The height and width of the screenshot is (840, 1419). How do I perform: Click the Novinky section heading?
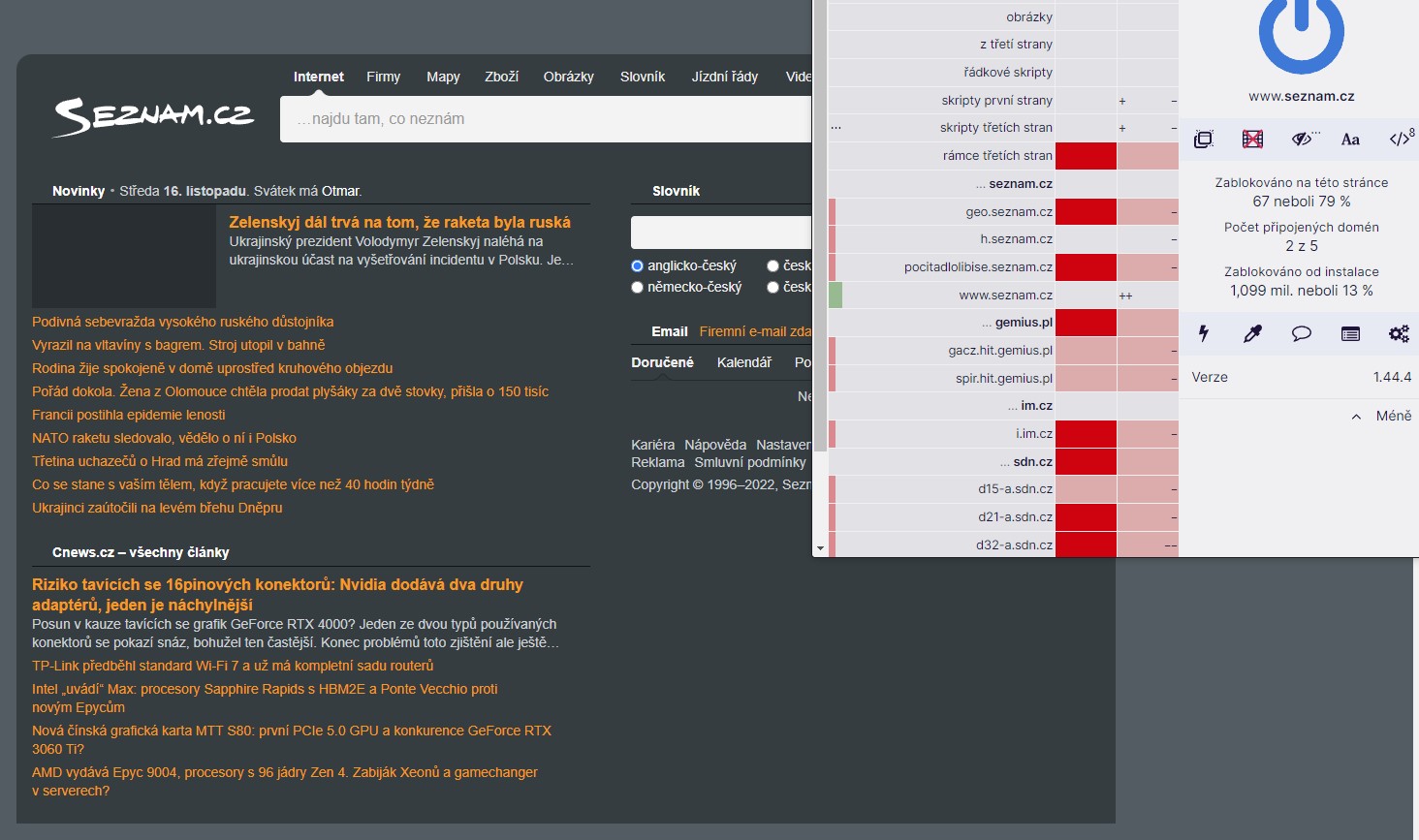(79, 191)
